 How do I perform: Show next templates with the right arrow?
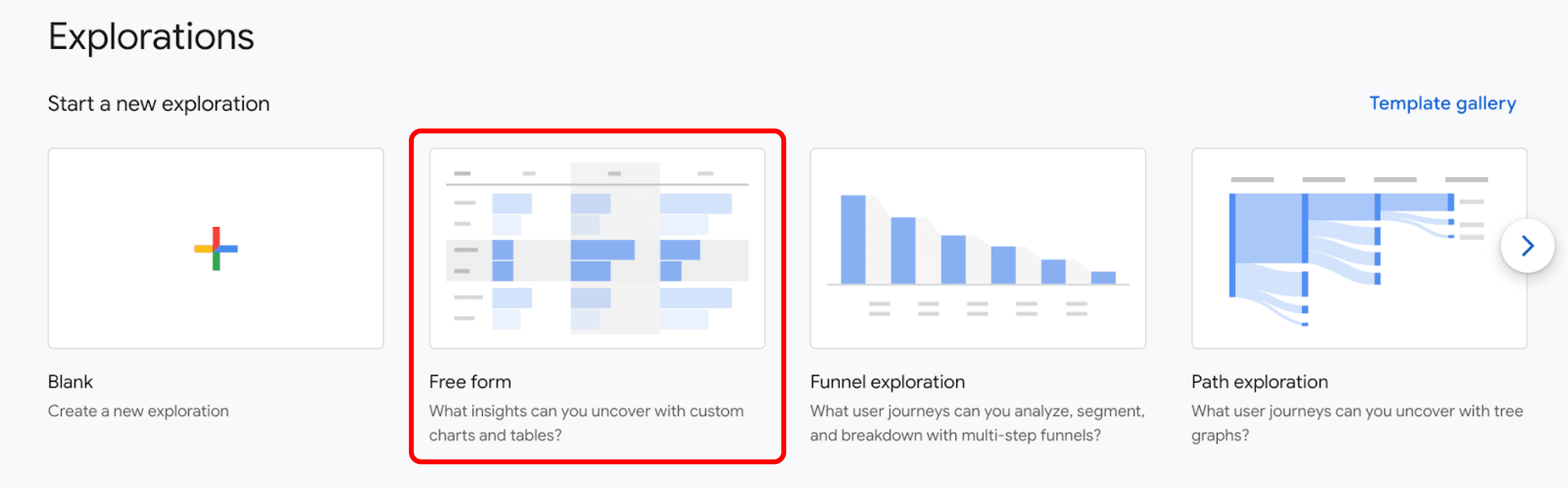(1527, 246)
